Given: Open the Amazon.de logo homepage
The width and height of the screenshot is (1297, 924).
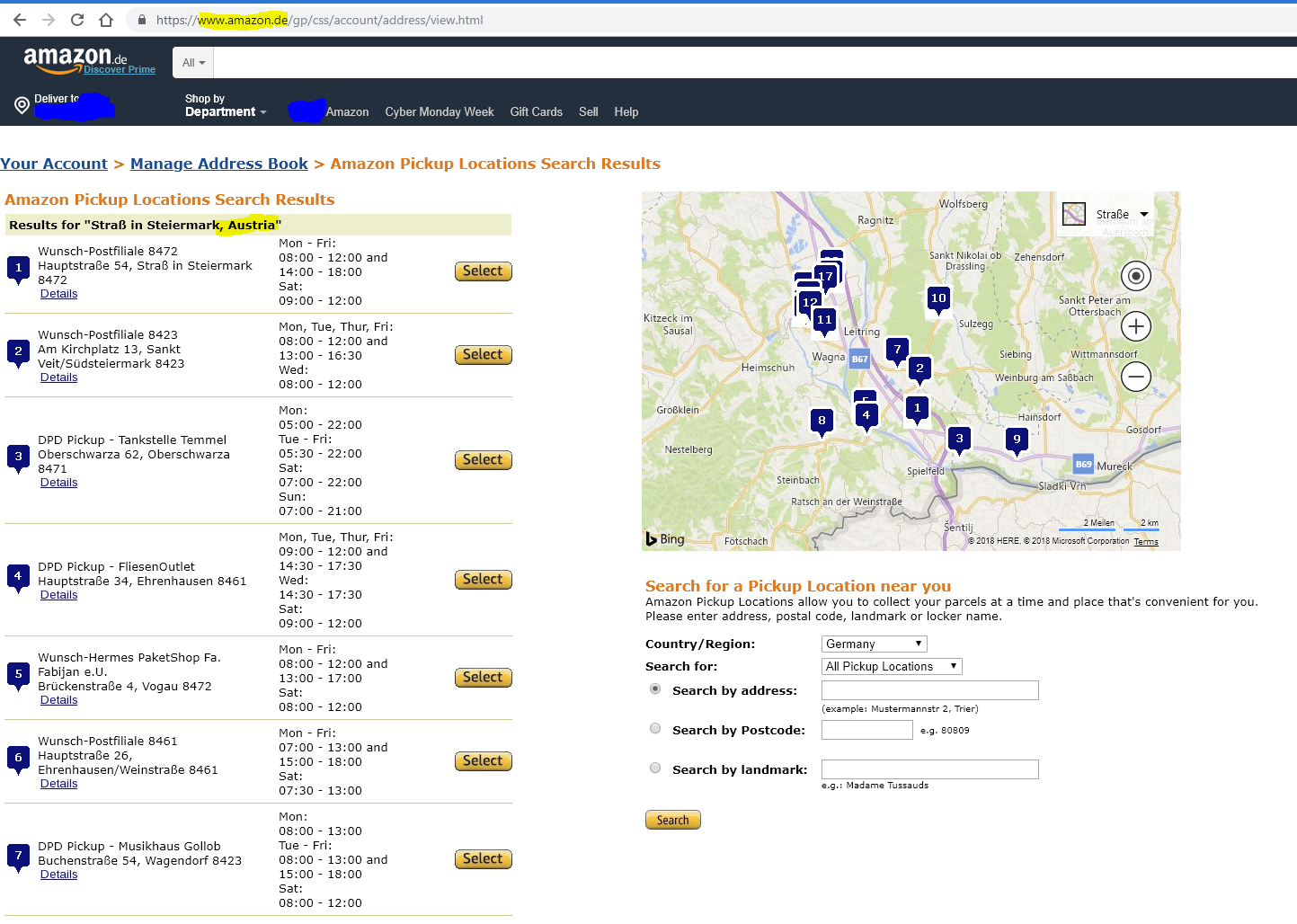Looking at the screenshot, I should [76, 59].
